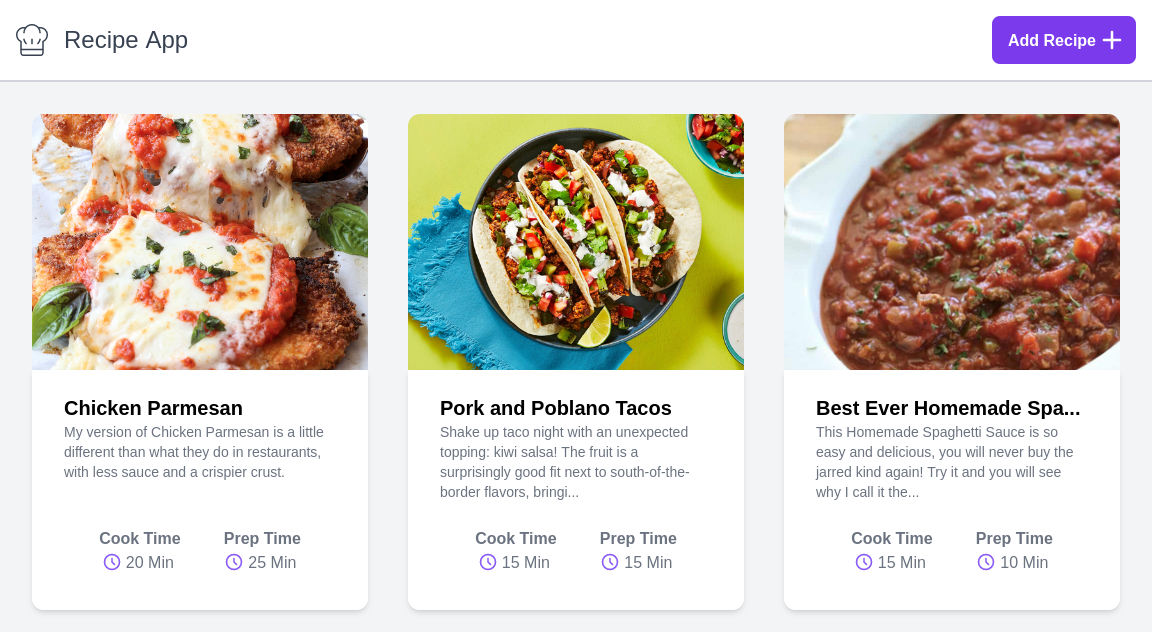1152x632 pixels.
Task: Click clock icon beside Chicken Parmesan cook time
Action: point(112,562)
